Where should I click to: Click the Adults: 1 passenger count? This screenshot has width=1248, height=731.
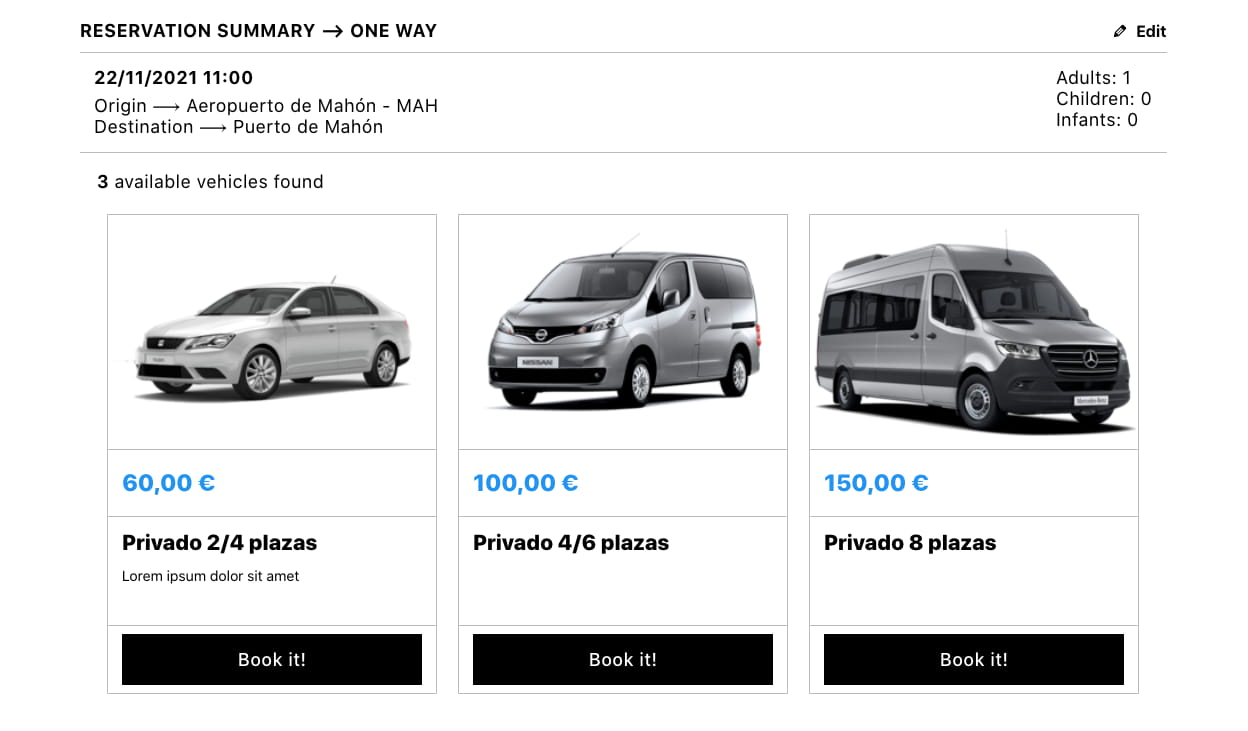click(x=1093, y=78)
